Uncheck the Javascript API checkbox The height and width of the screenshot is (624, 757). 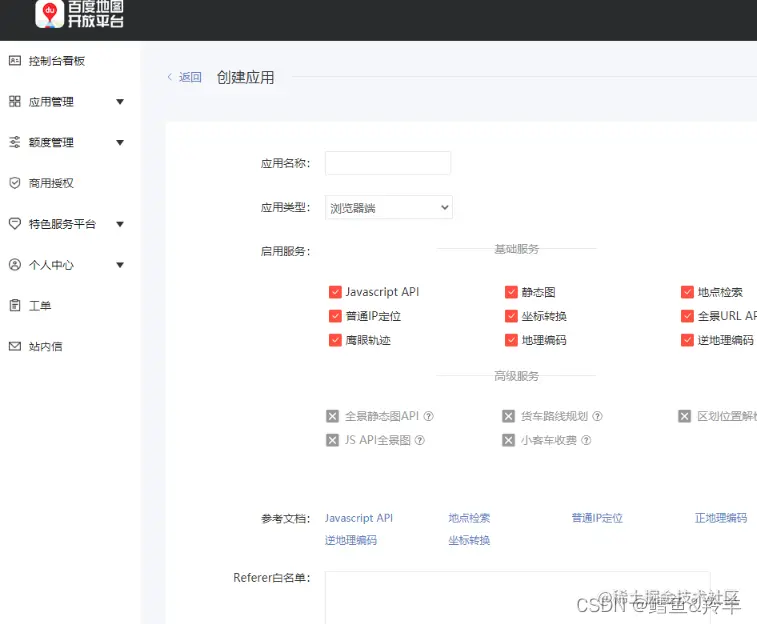(335, 292)
